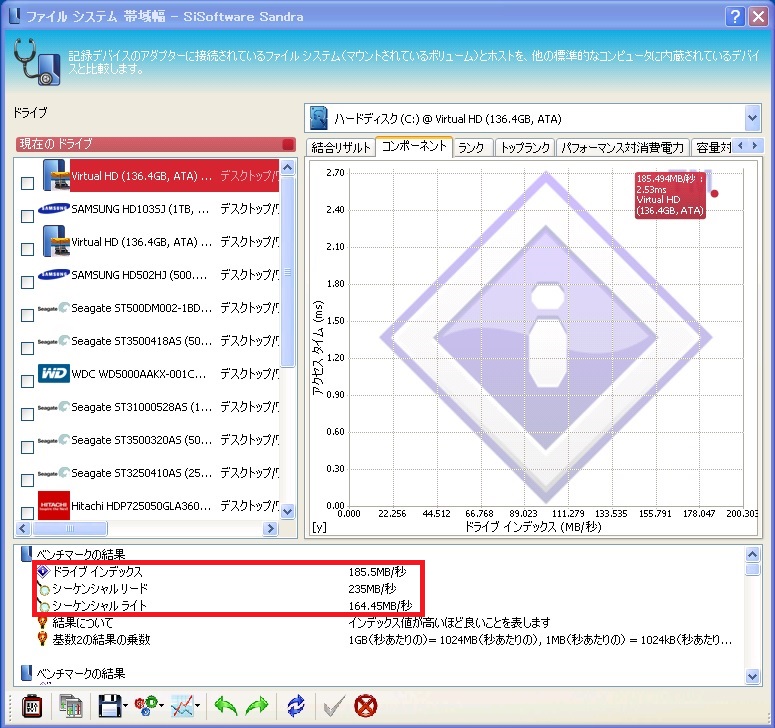Image resolution: width=775 pixels, height=728 pixels.
Task: Click the line chart options icon
Action: pyautogui.click(x=182, y=706)
